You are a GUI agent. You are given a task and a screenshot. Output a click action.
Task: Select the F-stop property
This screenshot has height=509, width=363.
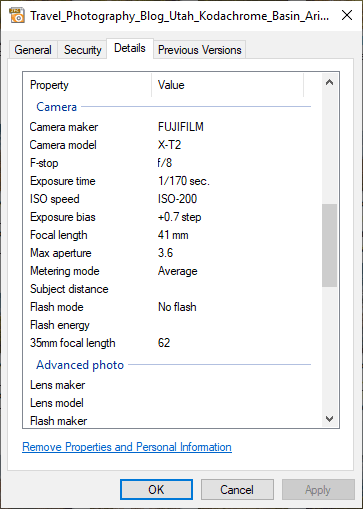44,163
